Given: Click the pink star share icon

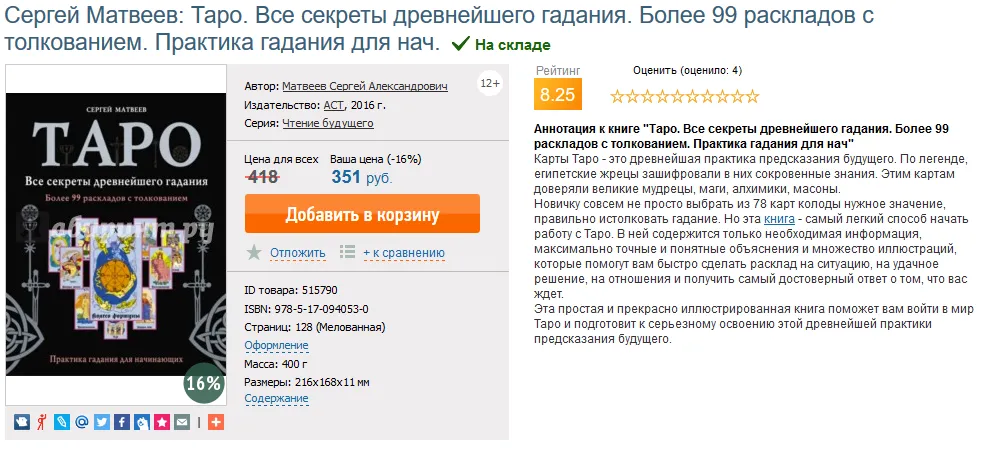Looking at the screenshot, I should pos(162,422).
